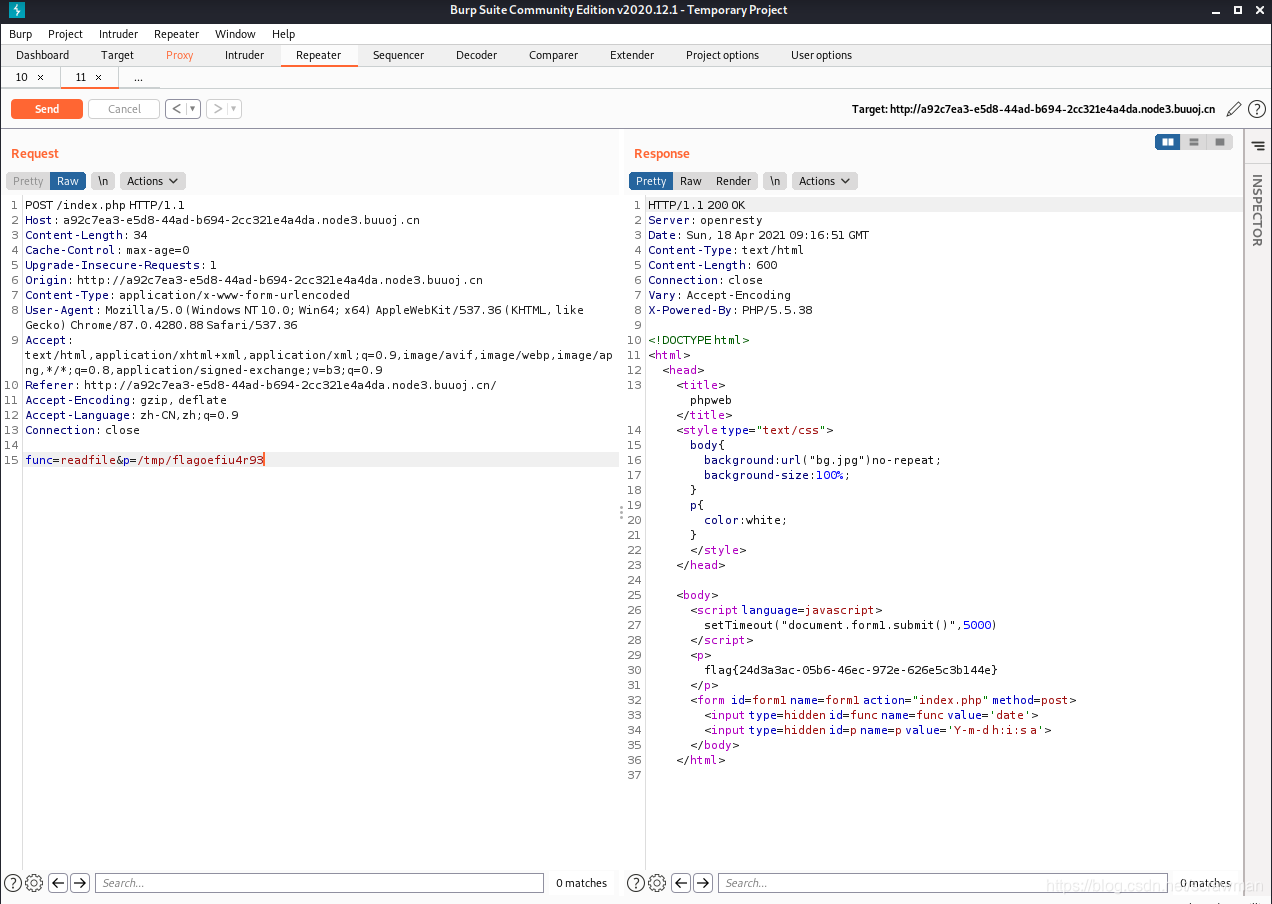Close Repeater tab 10
The image size is (1272, 904).
click(x=40, y=77)
